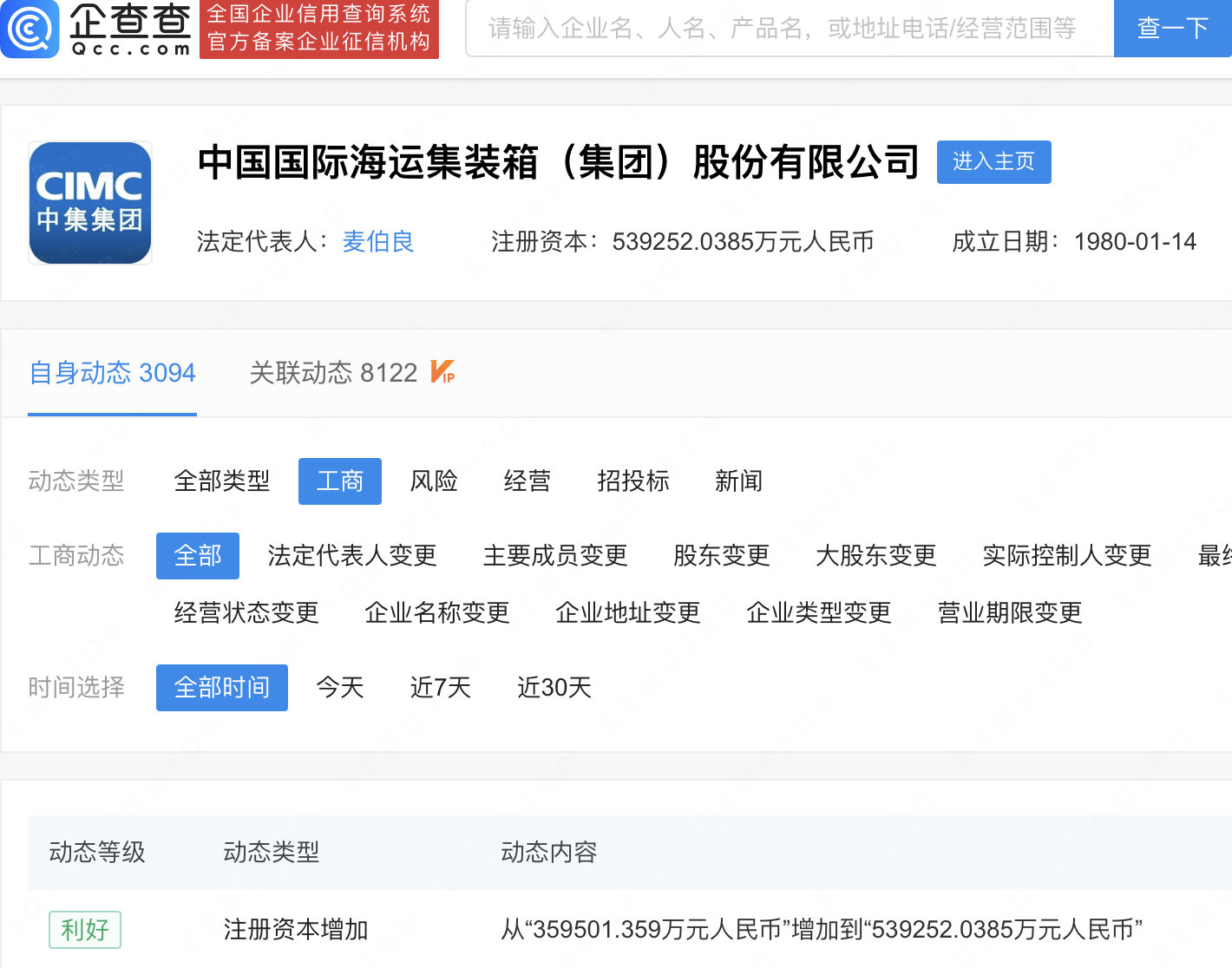This screenshot has height=968, width=1232.
Task: Filter by 营业期限变更
Action: [x=1010, y=613]
